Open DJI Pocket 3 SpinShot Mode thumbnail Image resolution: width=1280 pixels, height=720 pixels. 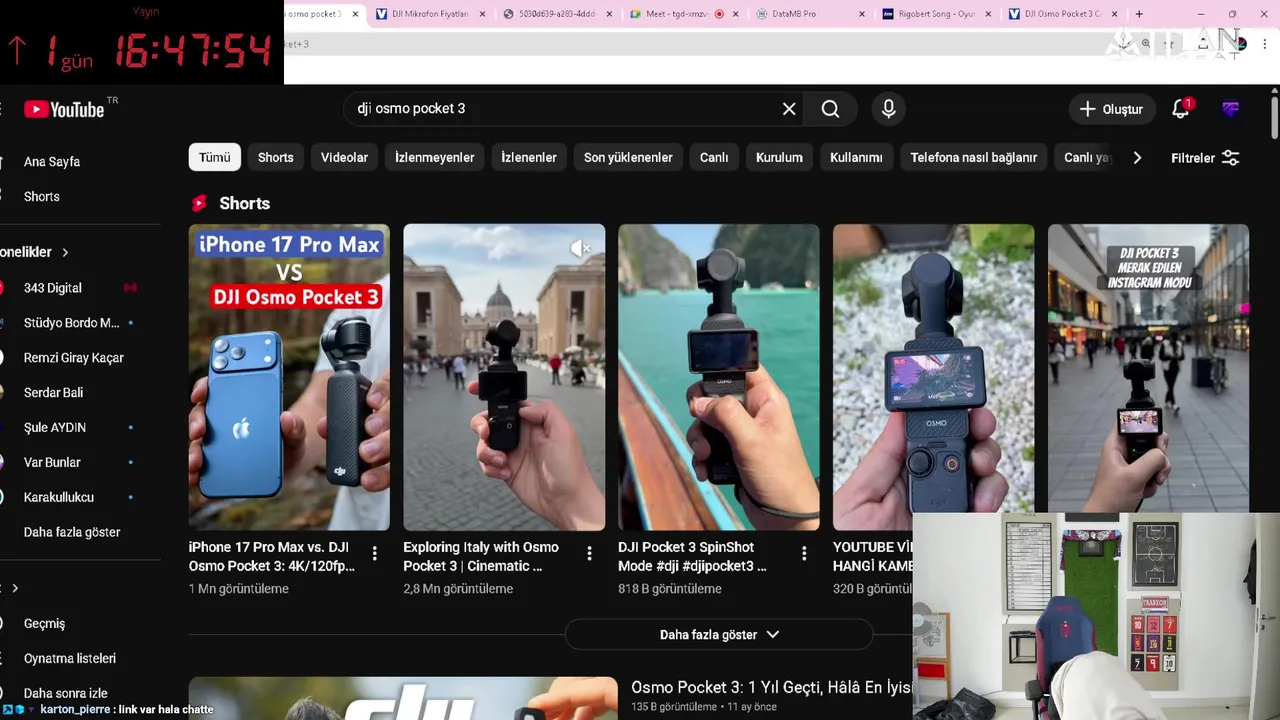(x=719, y=377)
